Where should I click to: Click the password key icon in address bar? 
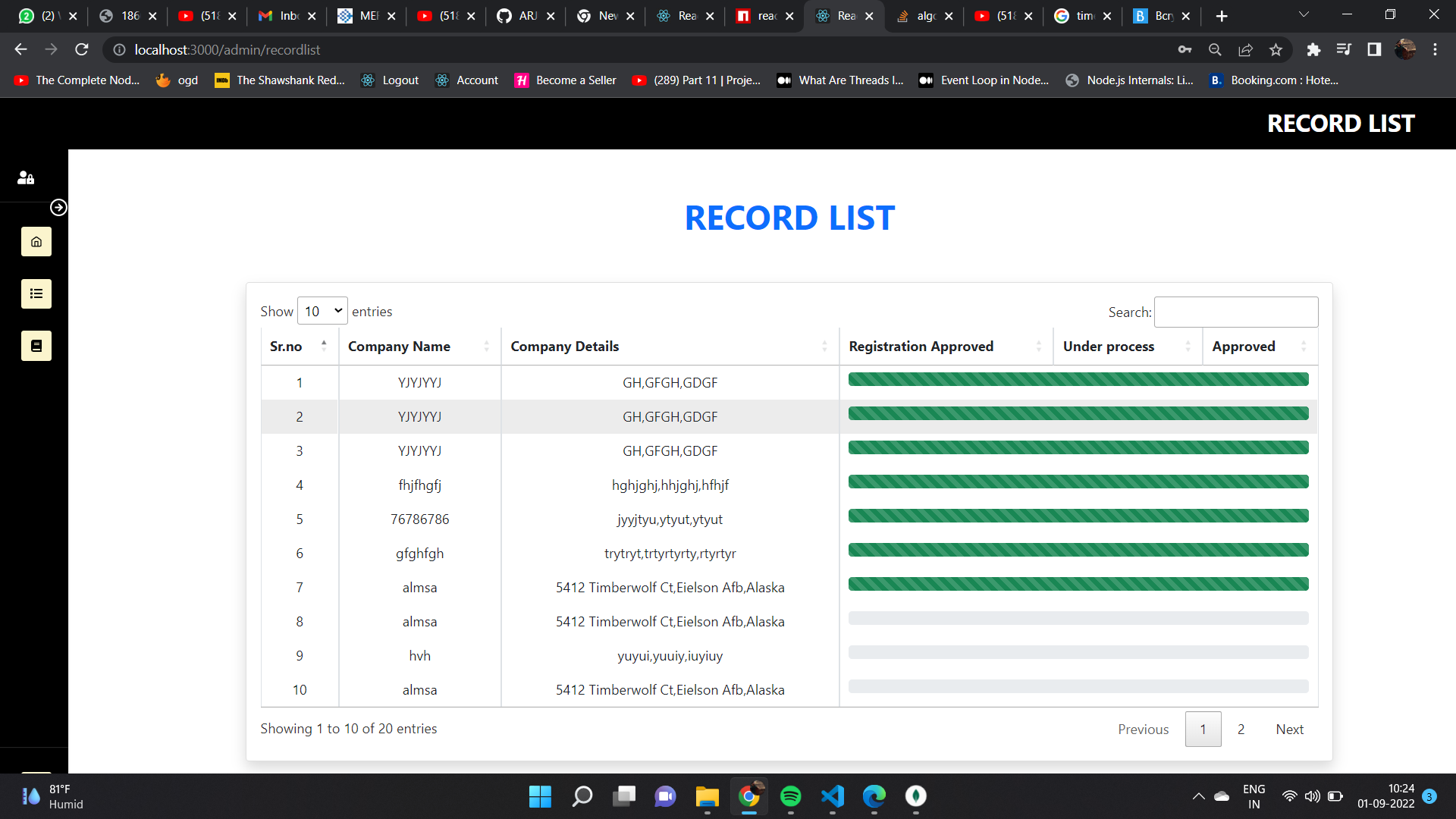pos(1185,49)
